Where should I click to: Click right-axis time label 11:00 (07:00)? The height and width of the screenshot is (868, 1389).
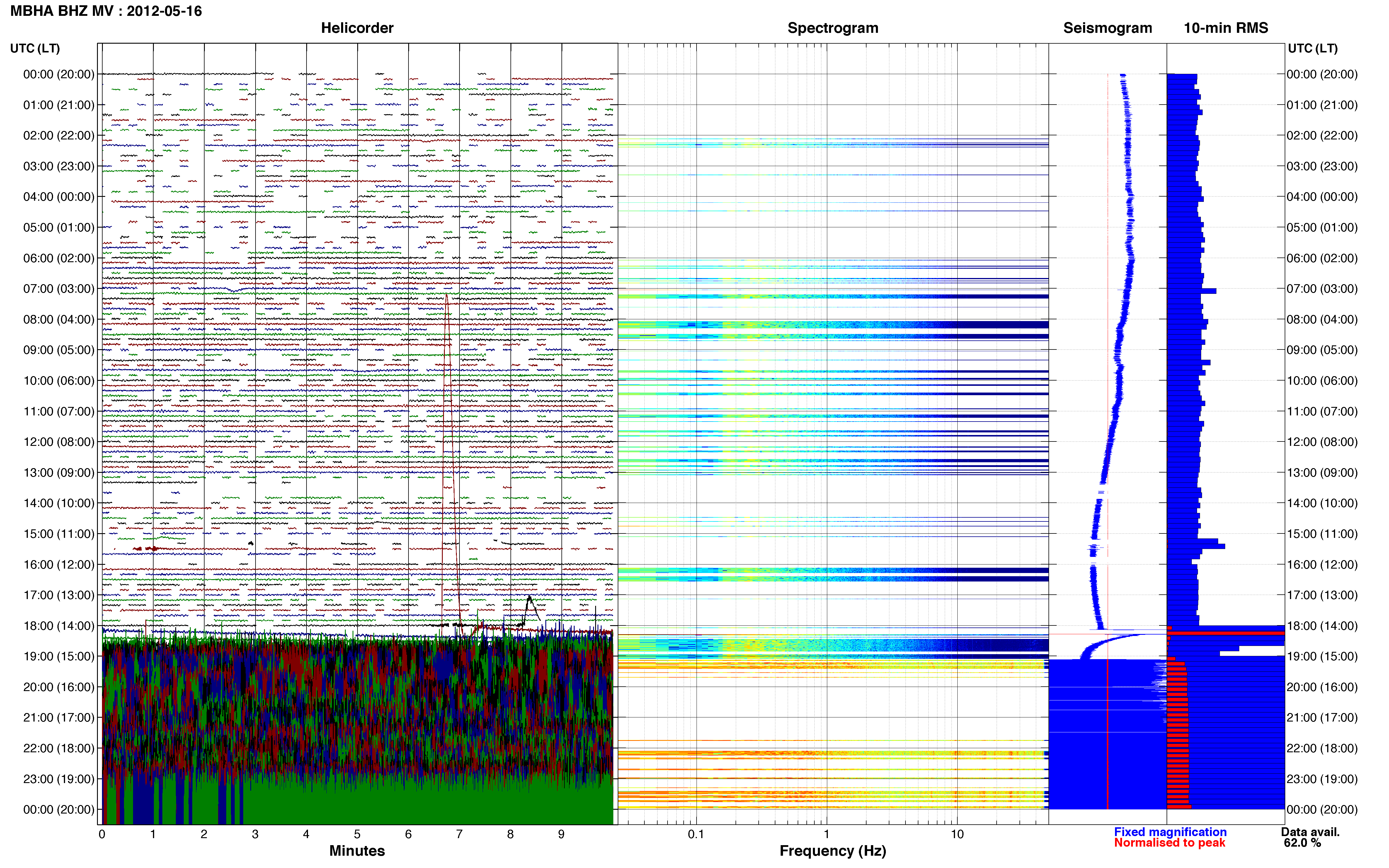click(1322, 412)
